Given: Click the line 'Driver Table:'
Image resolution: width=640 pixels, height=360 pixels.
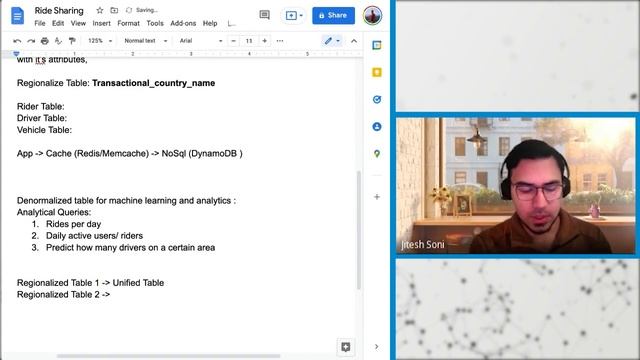Looking at the screenshot, I should pos(42,118).
